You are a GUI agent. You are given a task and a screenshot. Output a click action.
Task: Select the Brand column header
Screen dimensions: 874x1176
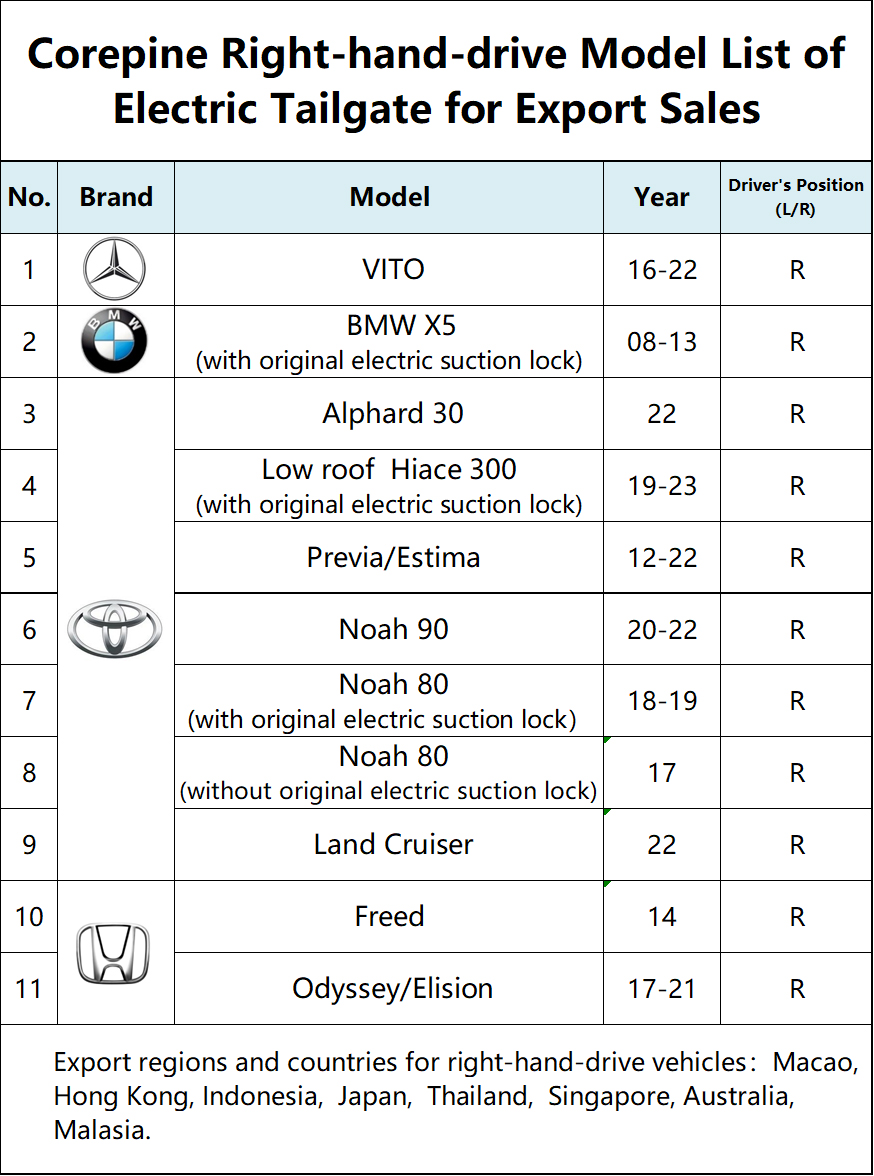pyautogui.click(x=116, y=197)
